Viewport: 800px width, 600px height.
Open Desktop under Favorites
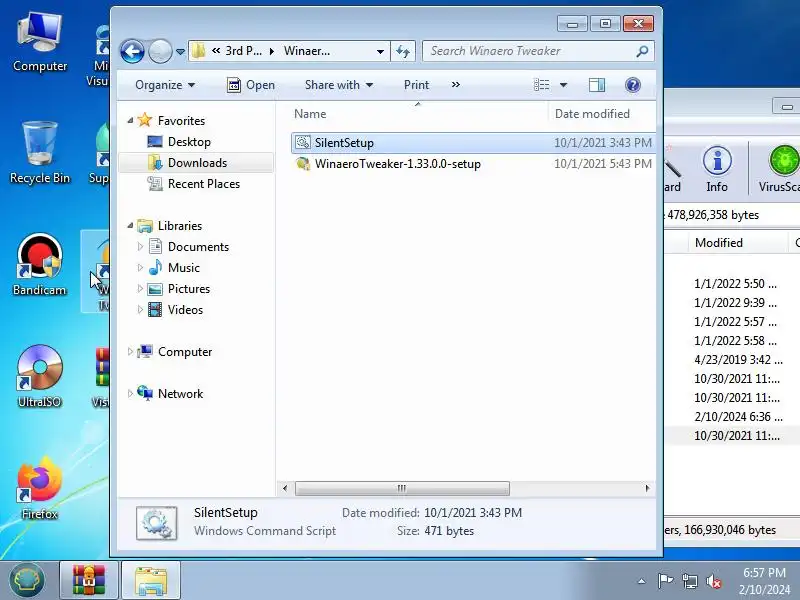click(189, 142)
